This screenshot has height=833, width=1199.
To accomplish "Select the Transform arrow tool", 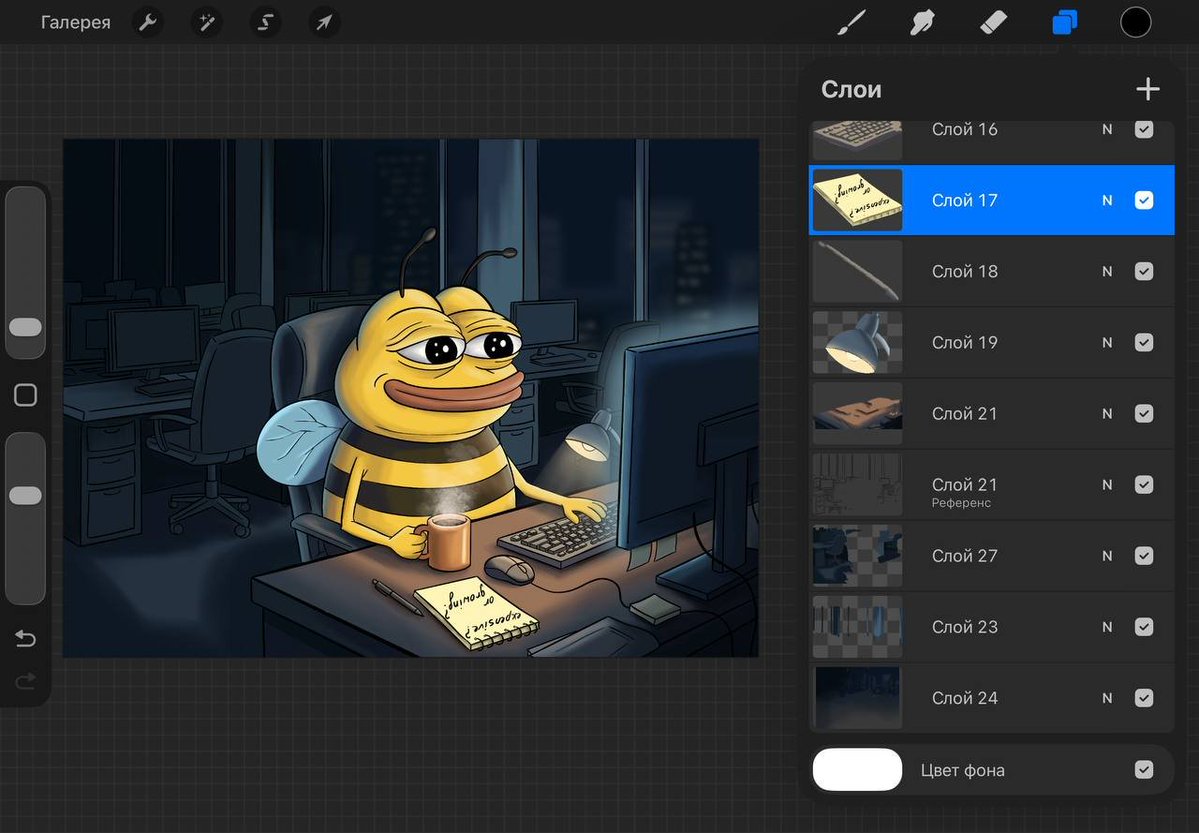I will [324, 23].
